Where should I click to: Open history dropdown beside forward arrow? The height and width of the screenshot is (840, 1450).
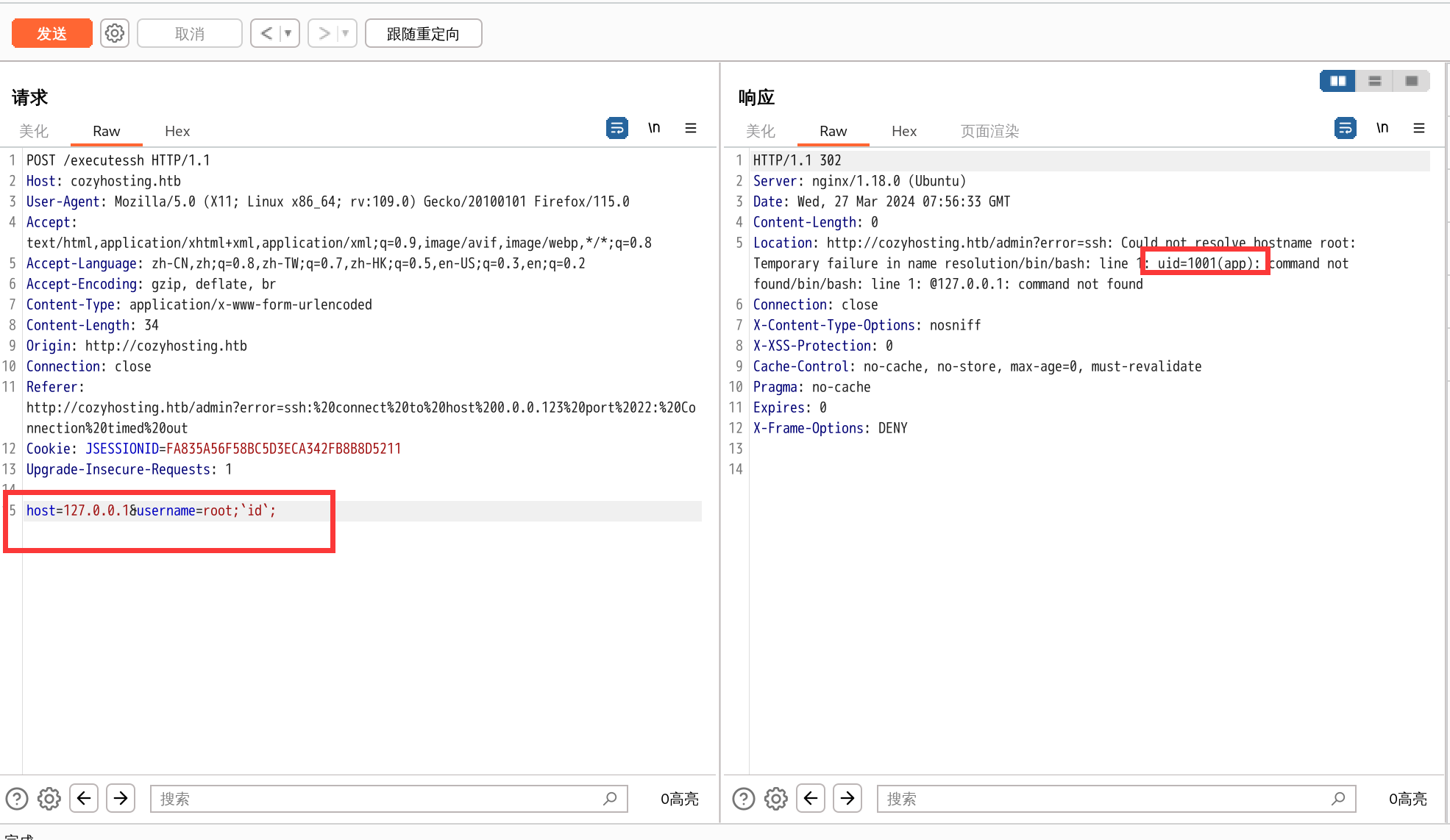point(346,34)
